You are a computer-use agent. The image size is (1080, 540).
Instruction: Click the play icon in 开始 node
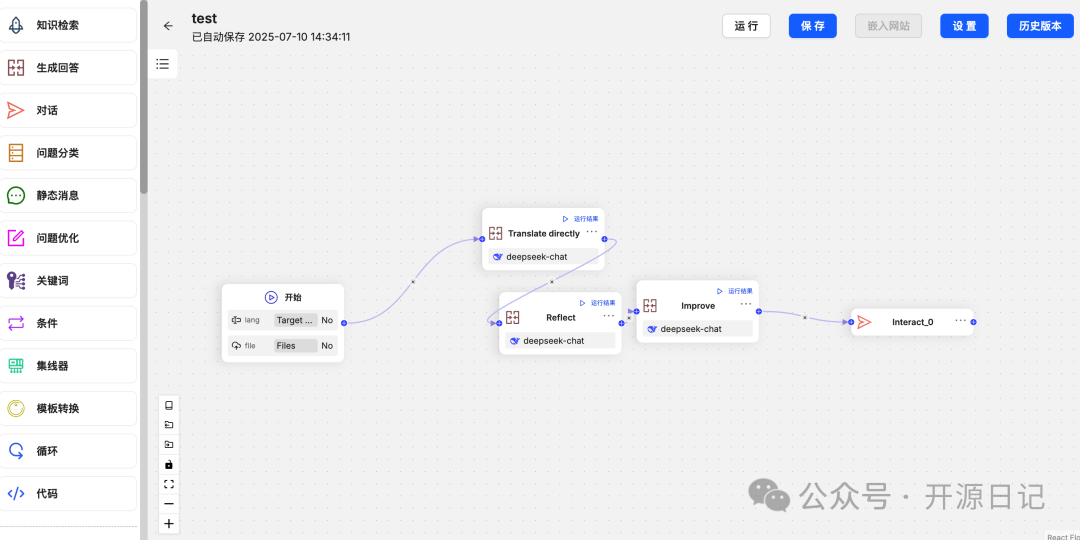(x=271, y=298)
